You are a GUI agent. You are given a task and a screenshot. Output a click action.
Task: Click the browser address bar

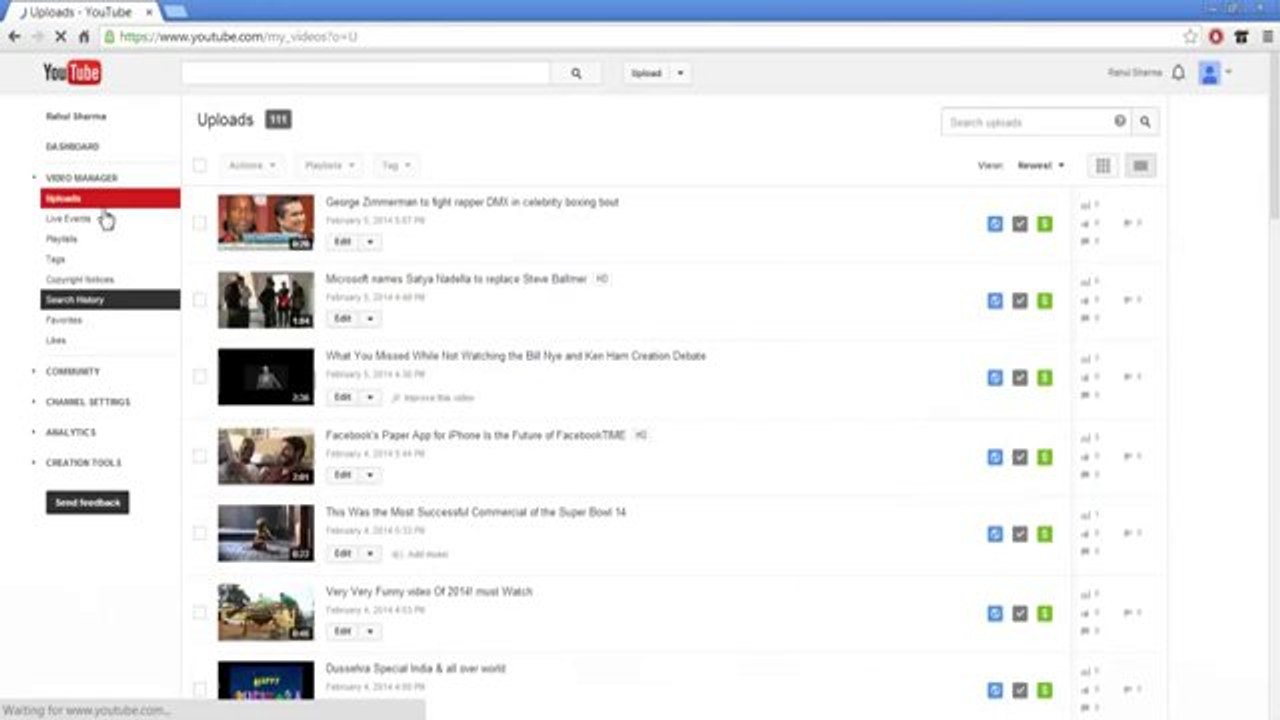(x=640, y=36)
